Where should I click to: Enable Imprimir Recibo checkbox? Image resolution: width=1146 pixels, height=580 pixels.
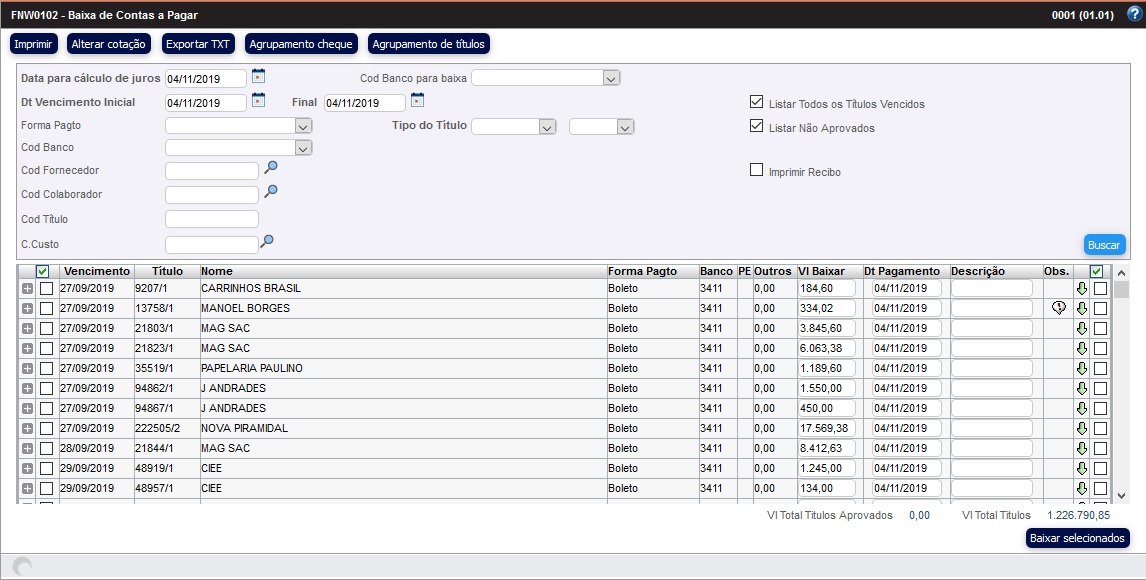757,170
